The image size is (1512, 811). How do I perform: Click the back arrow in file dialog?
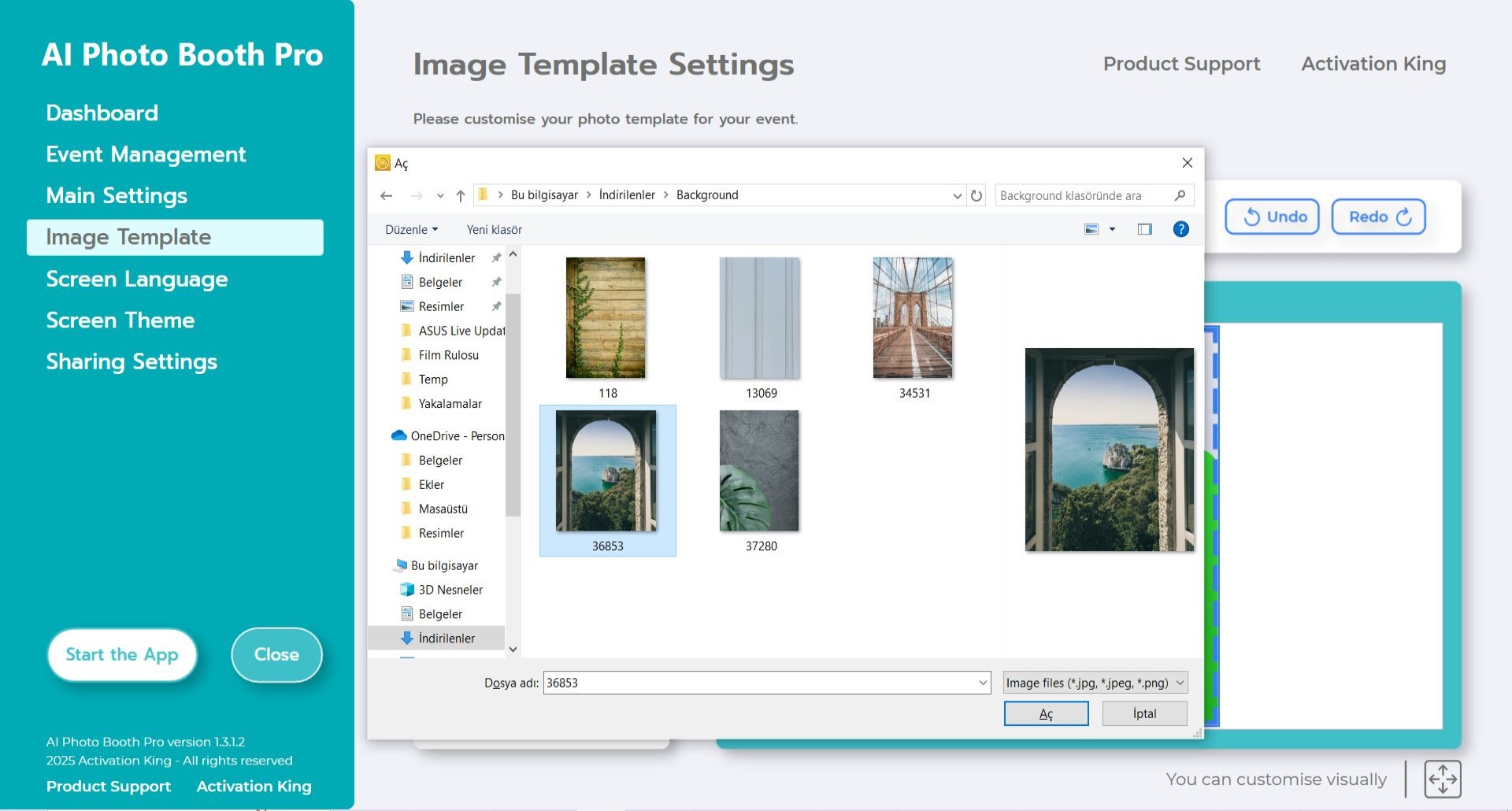point(386,195)
